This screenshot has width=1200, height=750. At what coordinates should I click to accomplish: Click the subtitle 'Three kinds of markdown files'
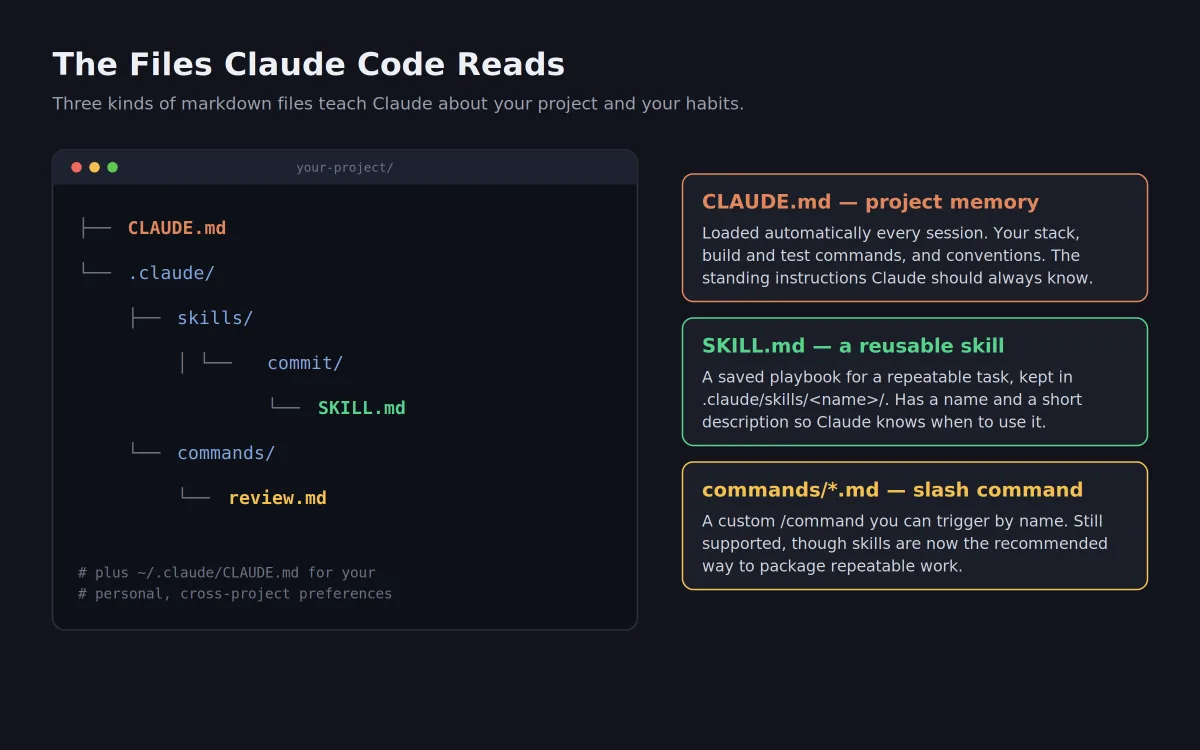pyautogui.click(x=398, y=104)
